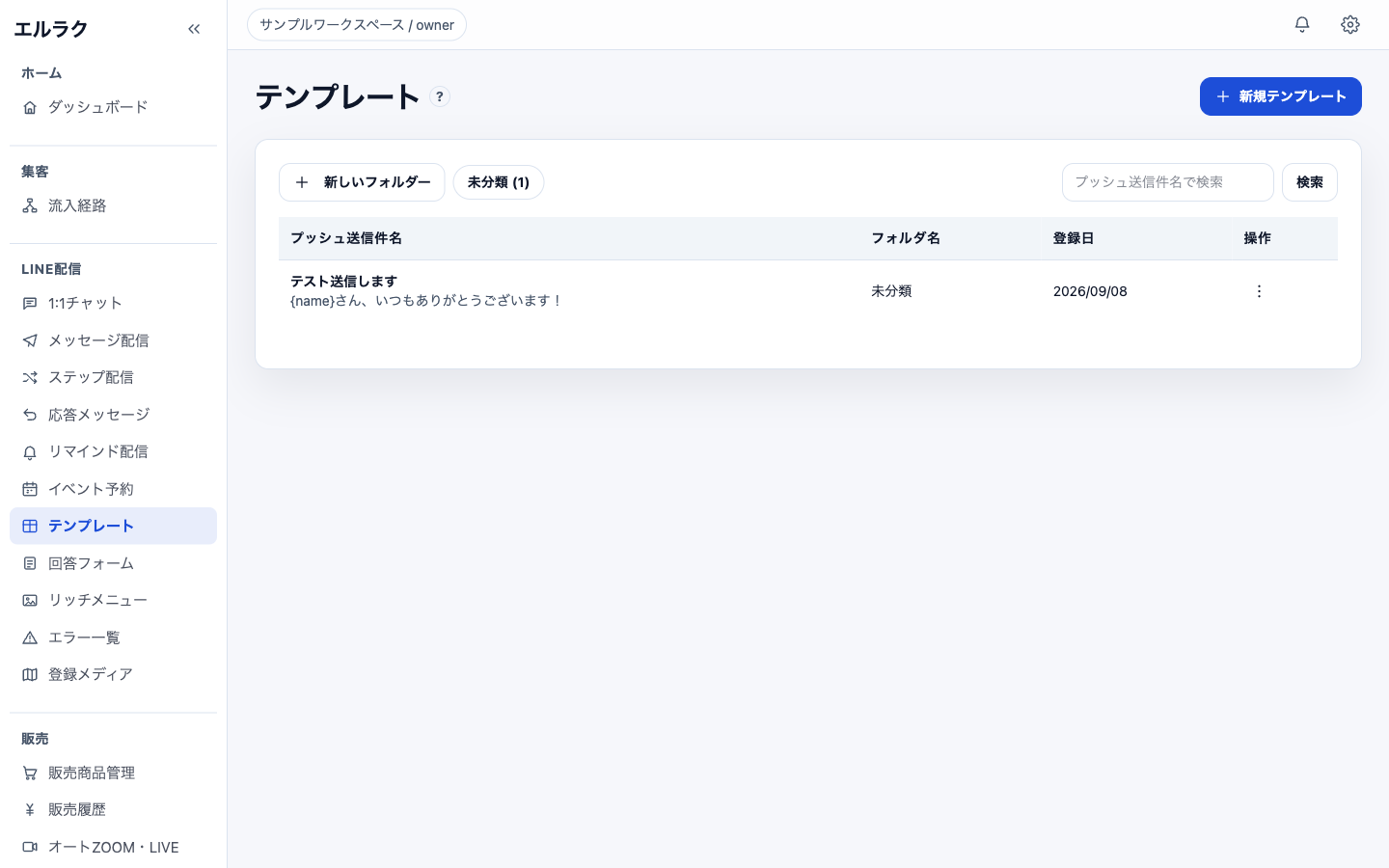Open メッセージ配信 from the sidebar
This screenshot has height=868, width=1389.
[x=113, y=340]
